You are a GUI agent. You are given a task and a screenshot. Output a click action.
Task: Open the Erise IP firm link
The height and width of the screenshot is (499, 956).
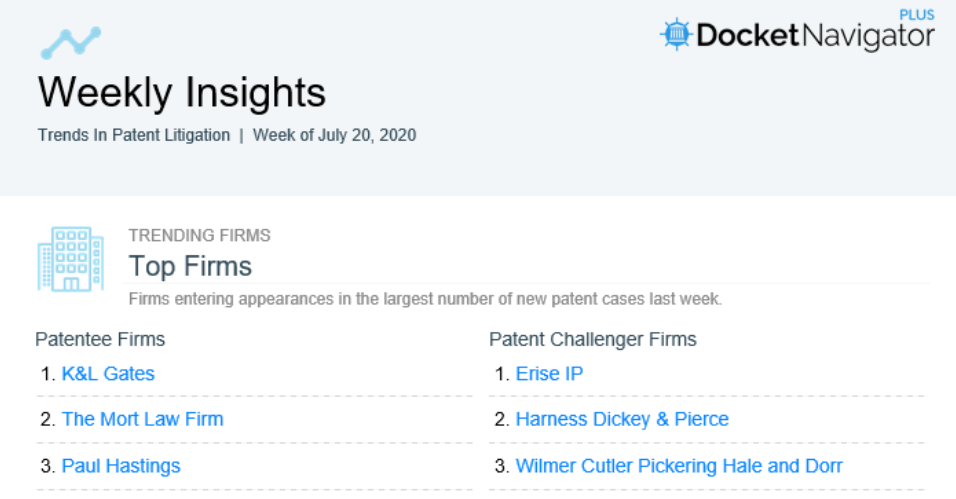click(x=549, y=373)
